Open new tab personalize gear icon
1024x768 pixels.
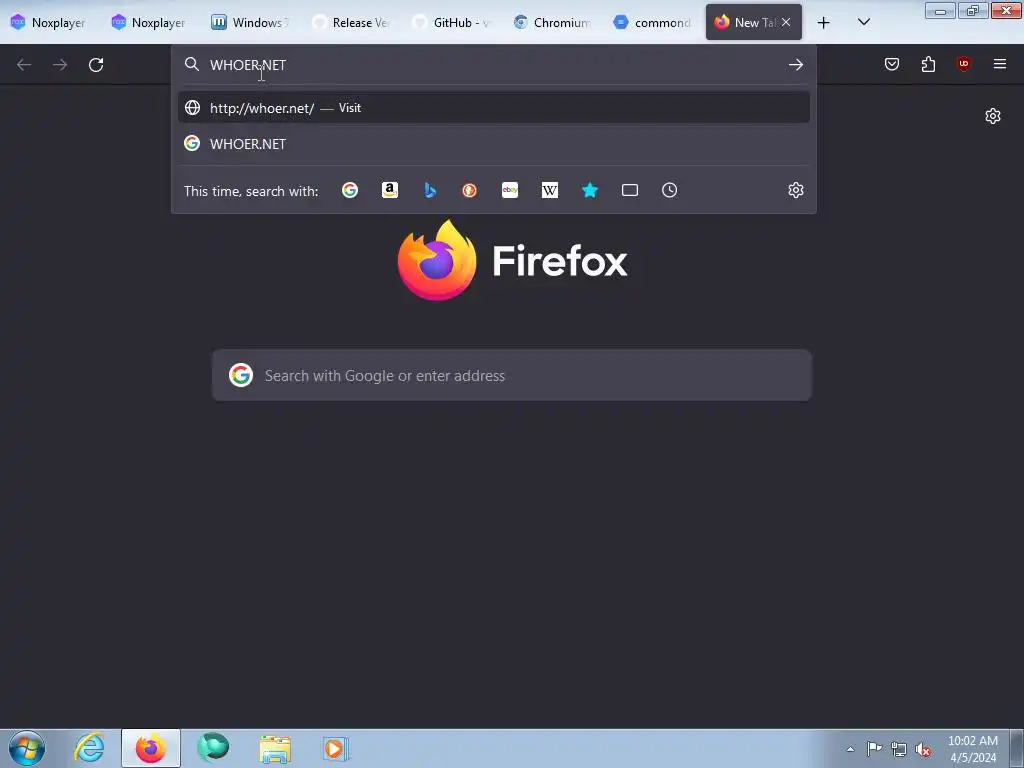coord(993,116)
